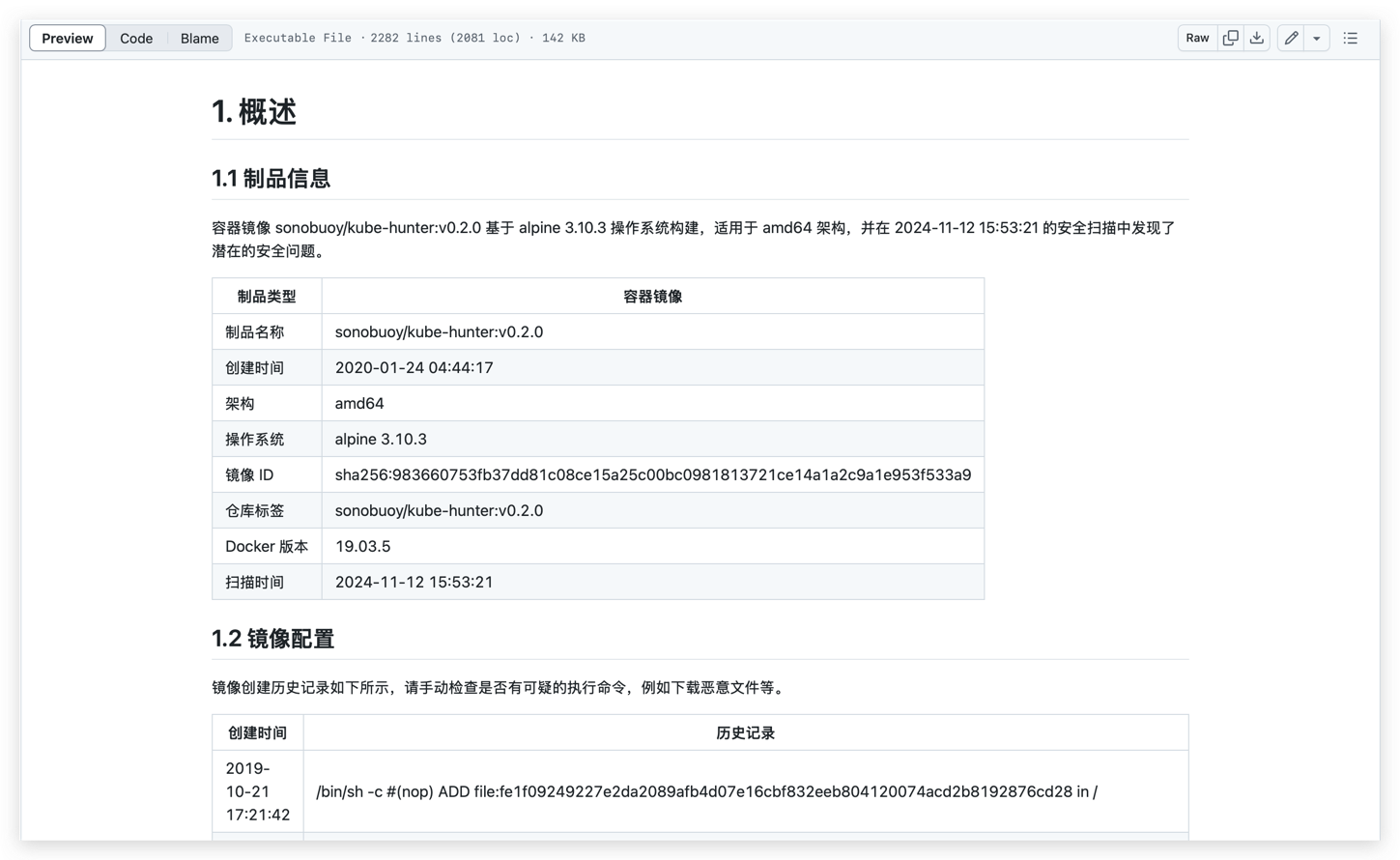This screenshot has width=1400, height=860.
Task: Click the 'Executable File' info text
Action: 298,39
